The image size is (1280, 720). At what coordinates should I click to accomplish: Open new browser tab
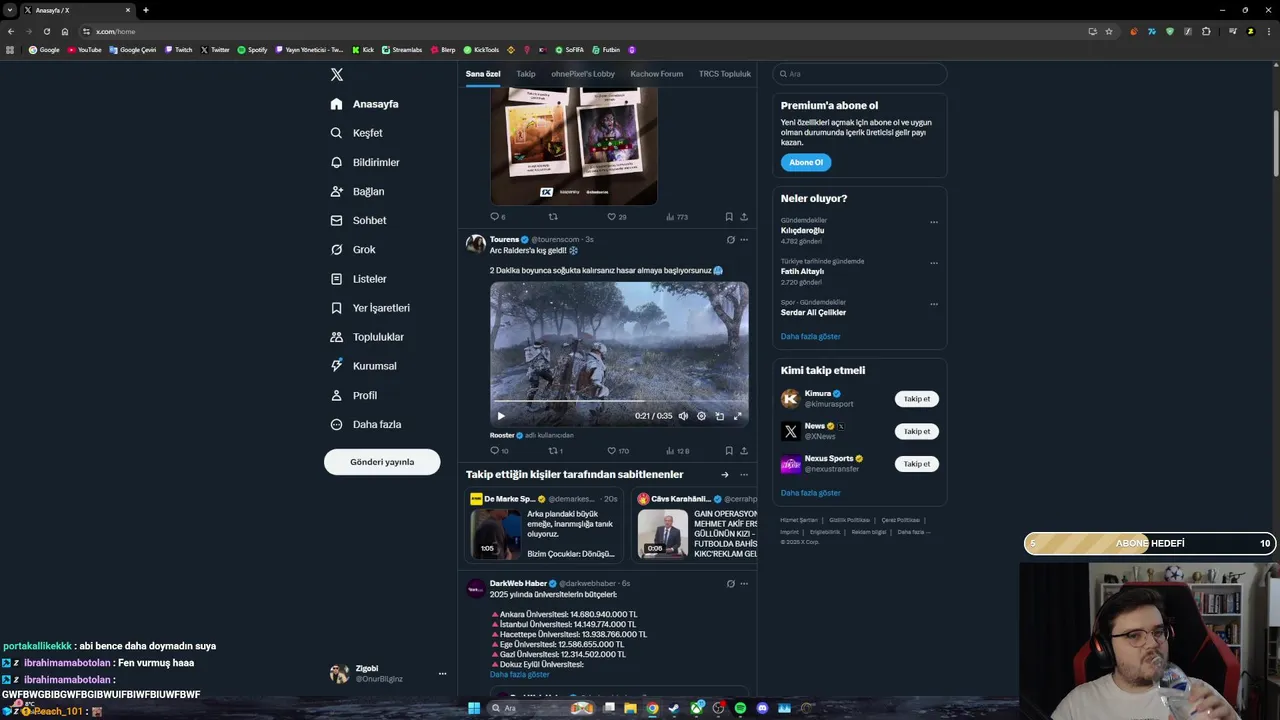point(146,10)
